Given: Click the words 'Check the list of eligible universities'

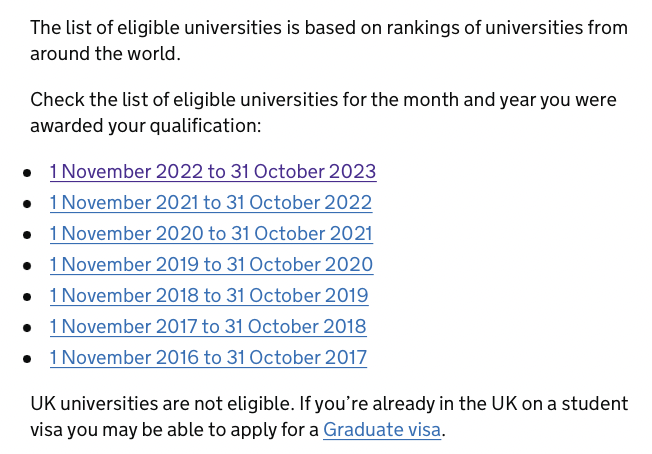Looking at the screenshot, I should 184,100.
